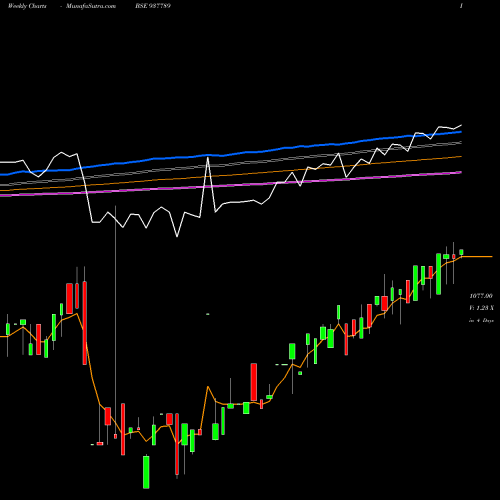Click the tall red candle with the highest top
Viewport: 500px width, 500px height.
[x=85, y=323]
